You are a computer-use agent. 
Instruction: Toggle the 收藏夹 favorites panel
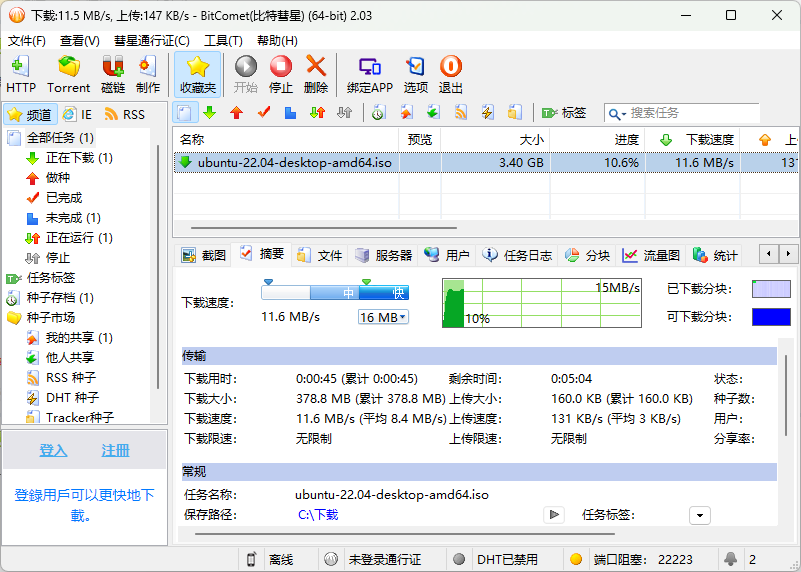pos(198,74)
